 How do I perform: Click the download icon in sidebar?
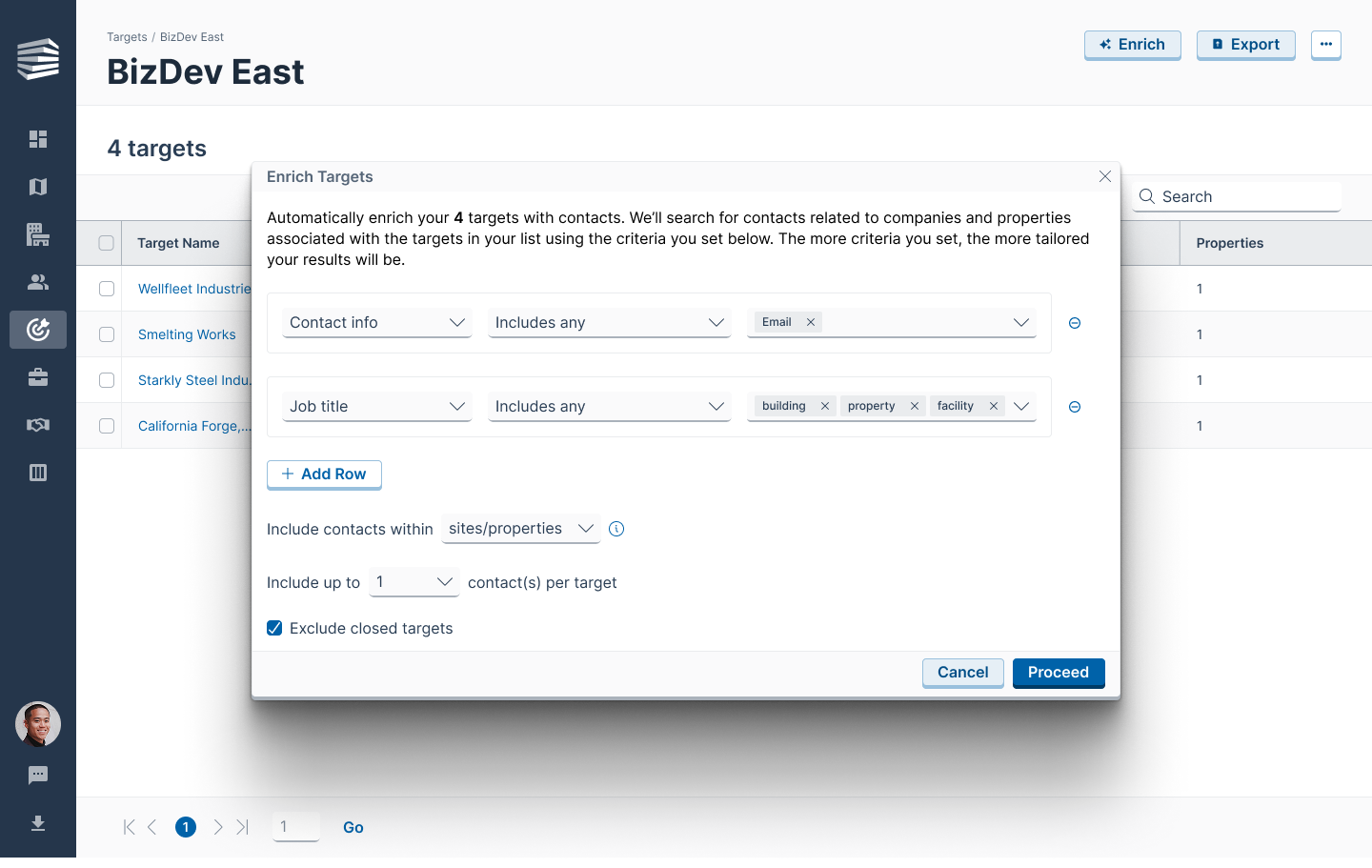click(x=38, y=823)
